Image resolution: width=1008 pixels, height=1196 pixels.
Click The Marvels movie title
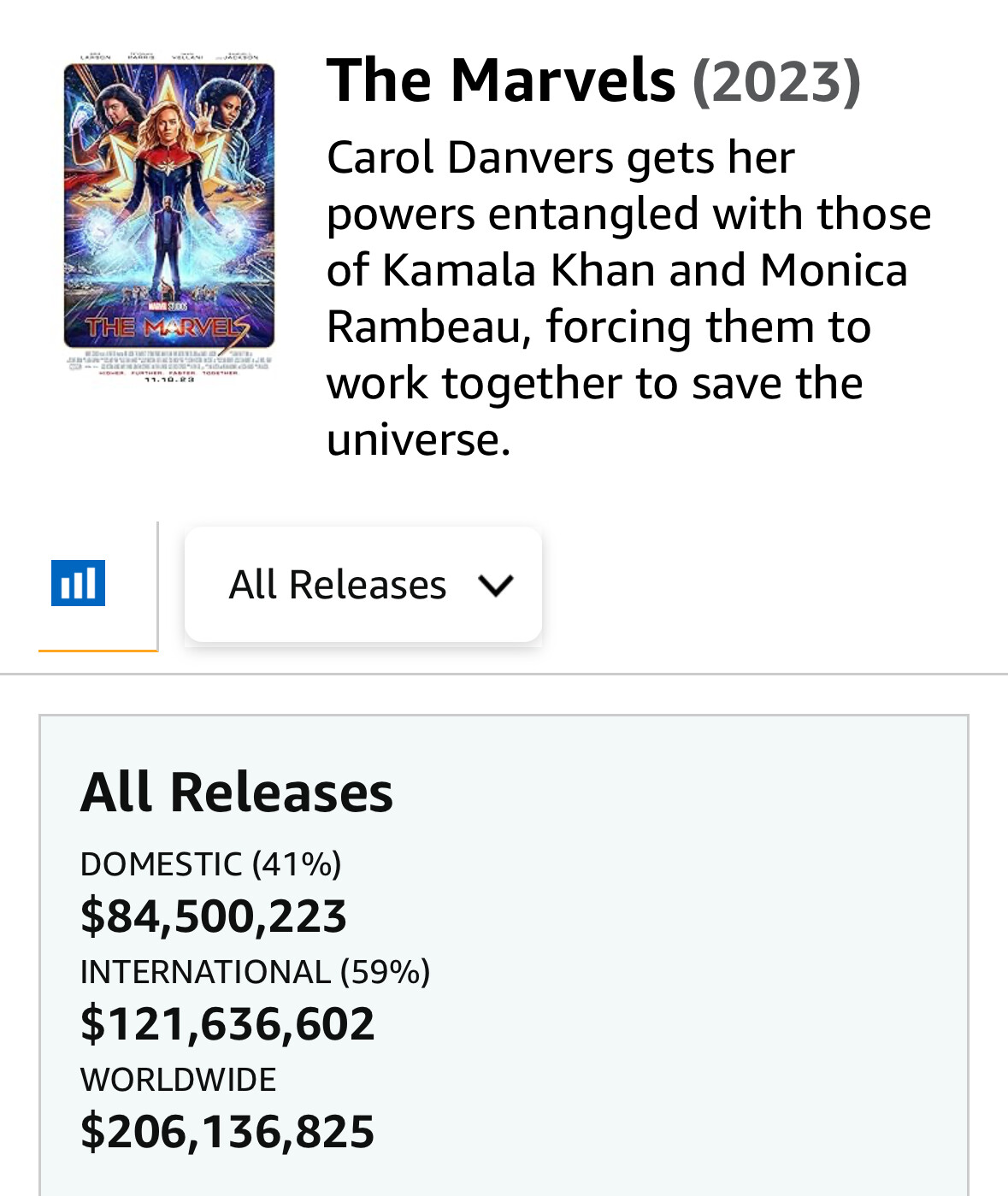coord(501,80)
